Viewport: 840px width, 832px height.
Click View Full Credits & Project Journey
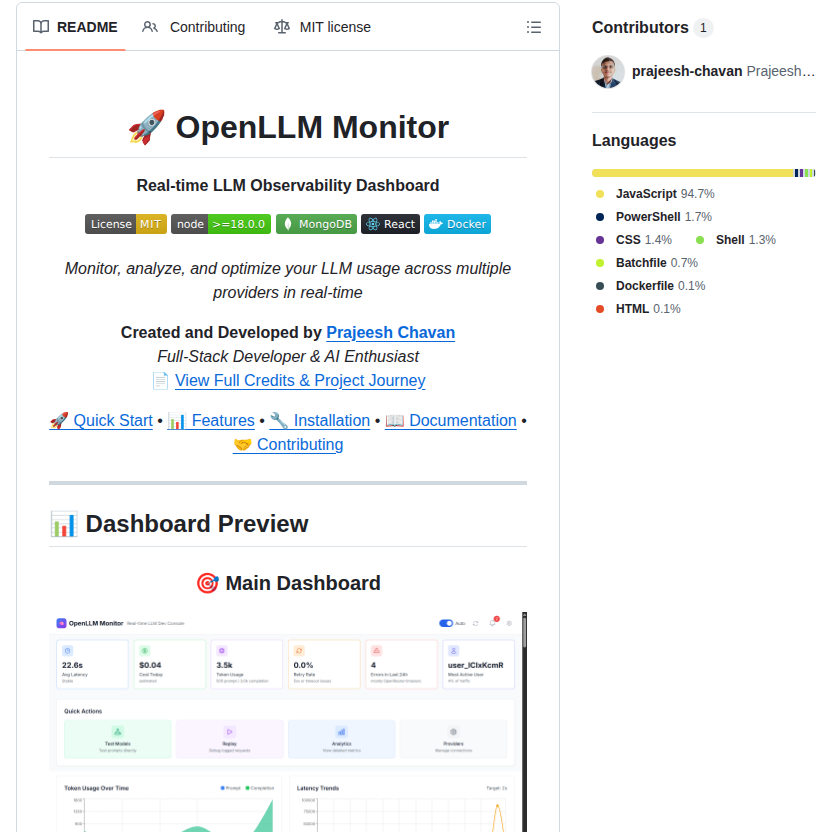(300, 381)
